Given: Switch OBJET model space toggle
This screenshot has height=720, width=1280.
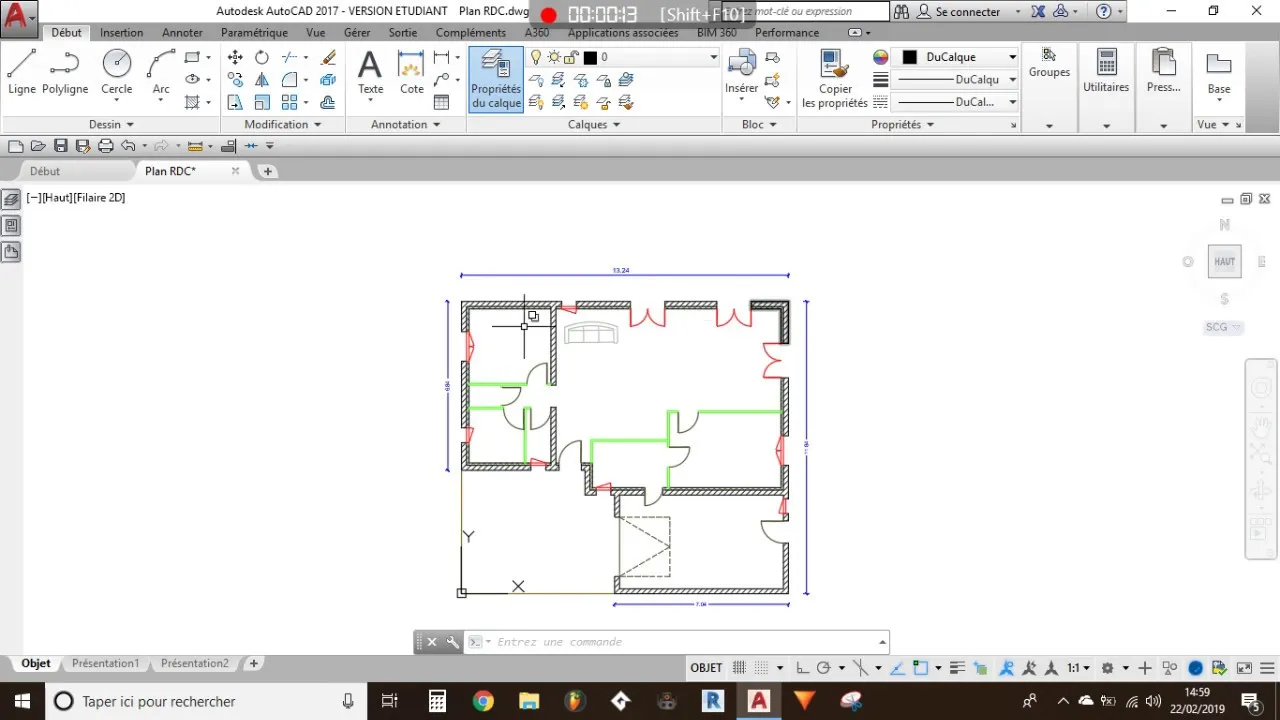Looking at the screenshot, I should 706,668.
